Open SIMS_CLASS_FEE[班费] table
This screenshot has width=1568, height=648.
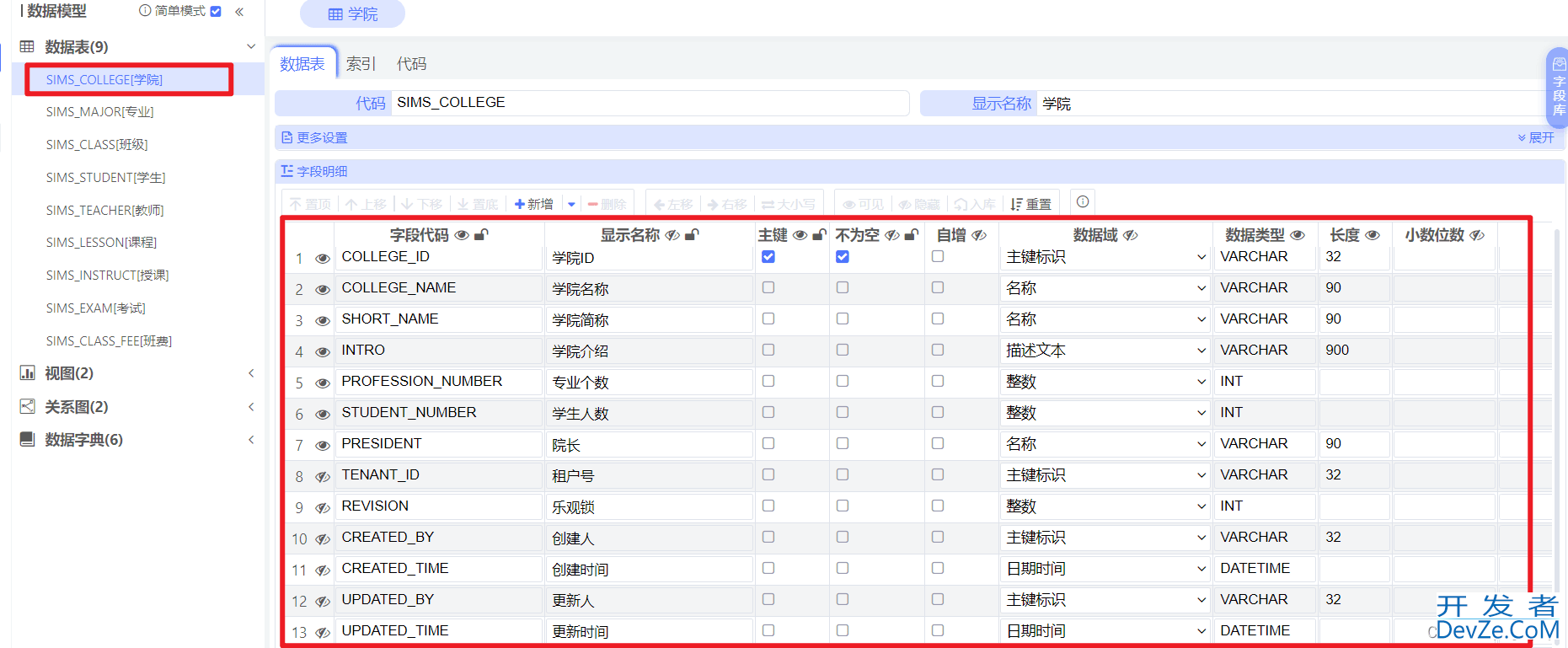coord(109,340)
